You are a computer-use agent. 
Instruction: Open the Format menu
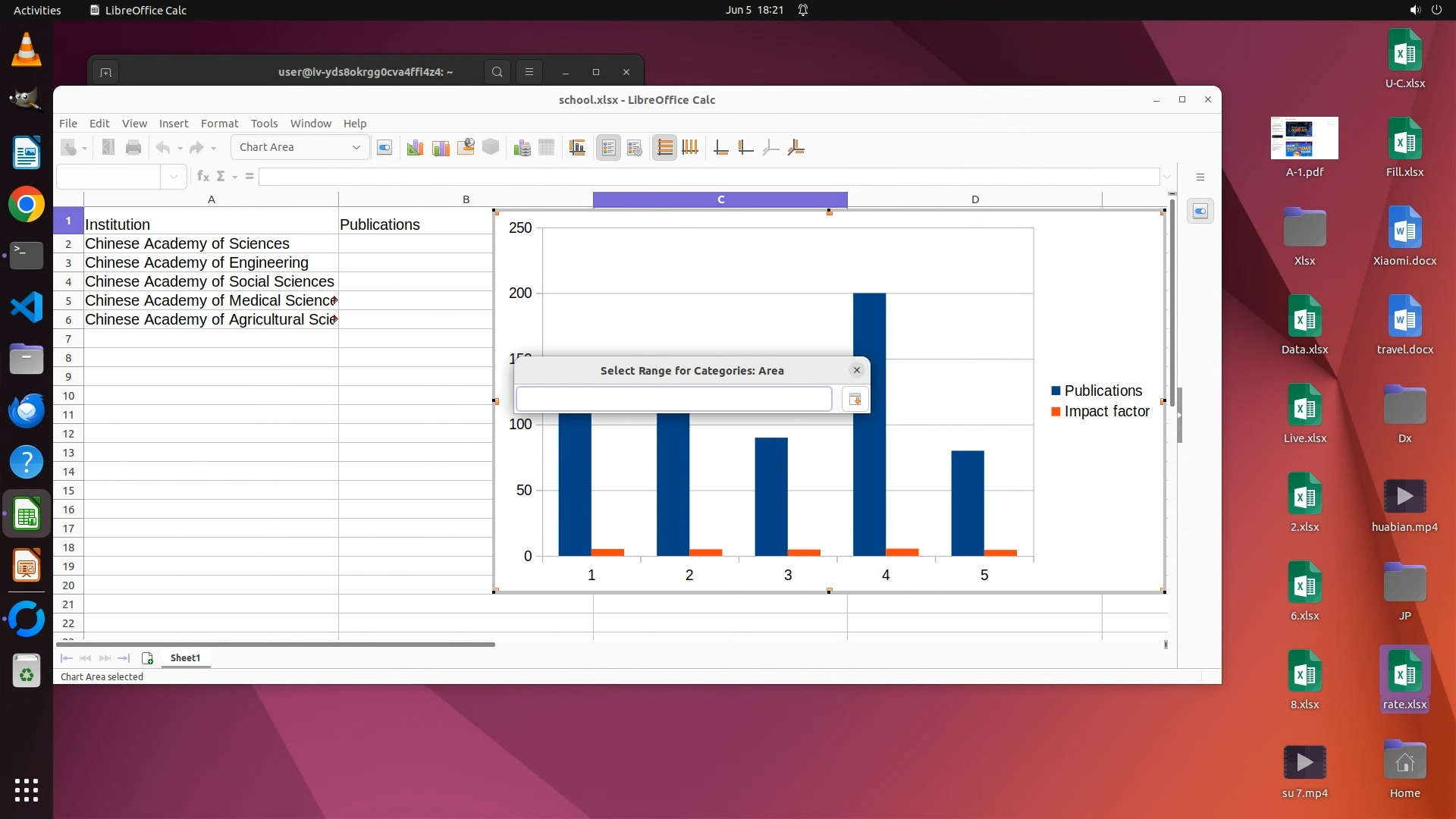click(219, 124)
